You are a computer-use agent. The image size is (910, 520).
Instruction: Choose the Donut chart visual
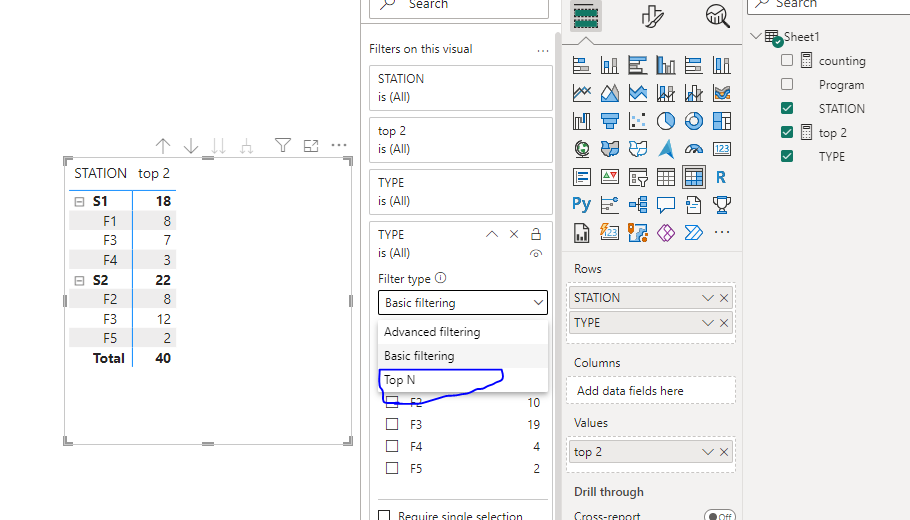point(694,121)
